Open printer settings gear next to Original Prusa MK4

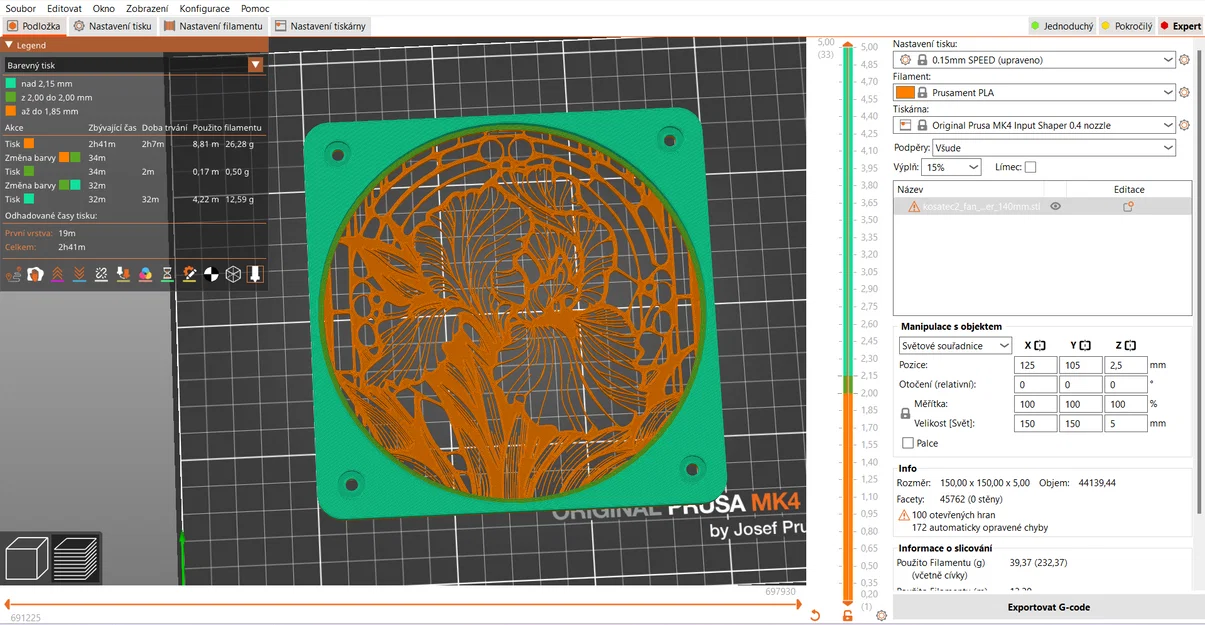1185,126
